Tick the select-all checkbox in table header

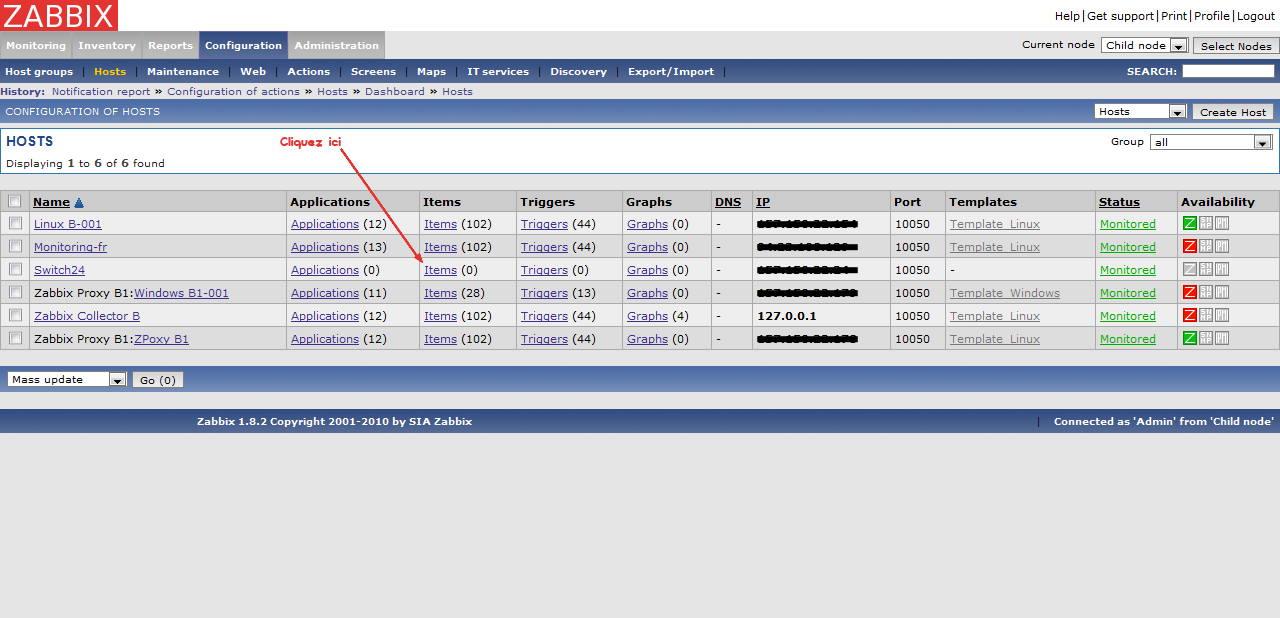[15, 201]
